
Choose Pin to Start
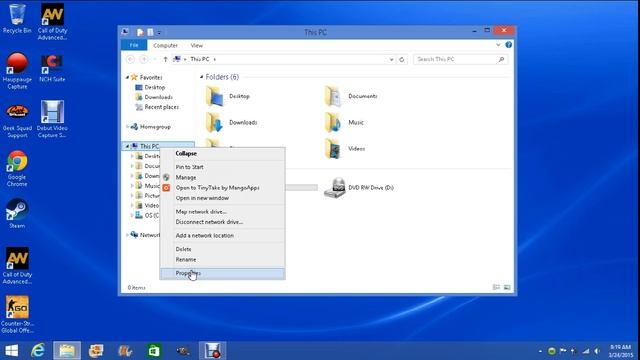(222, 167)
